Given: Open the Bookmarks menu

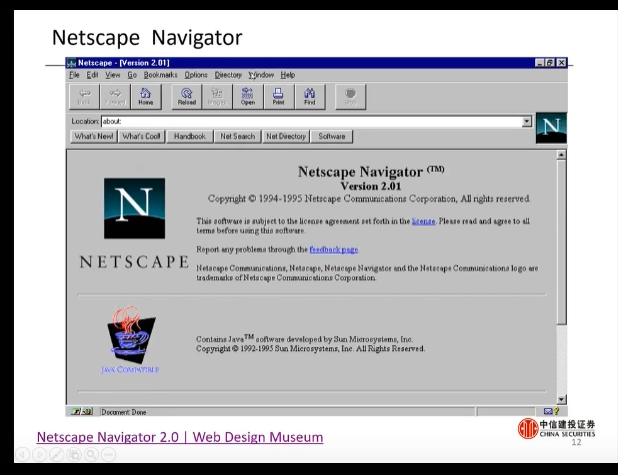Looking at the screenshot, I should tap(160, 75).
